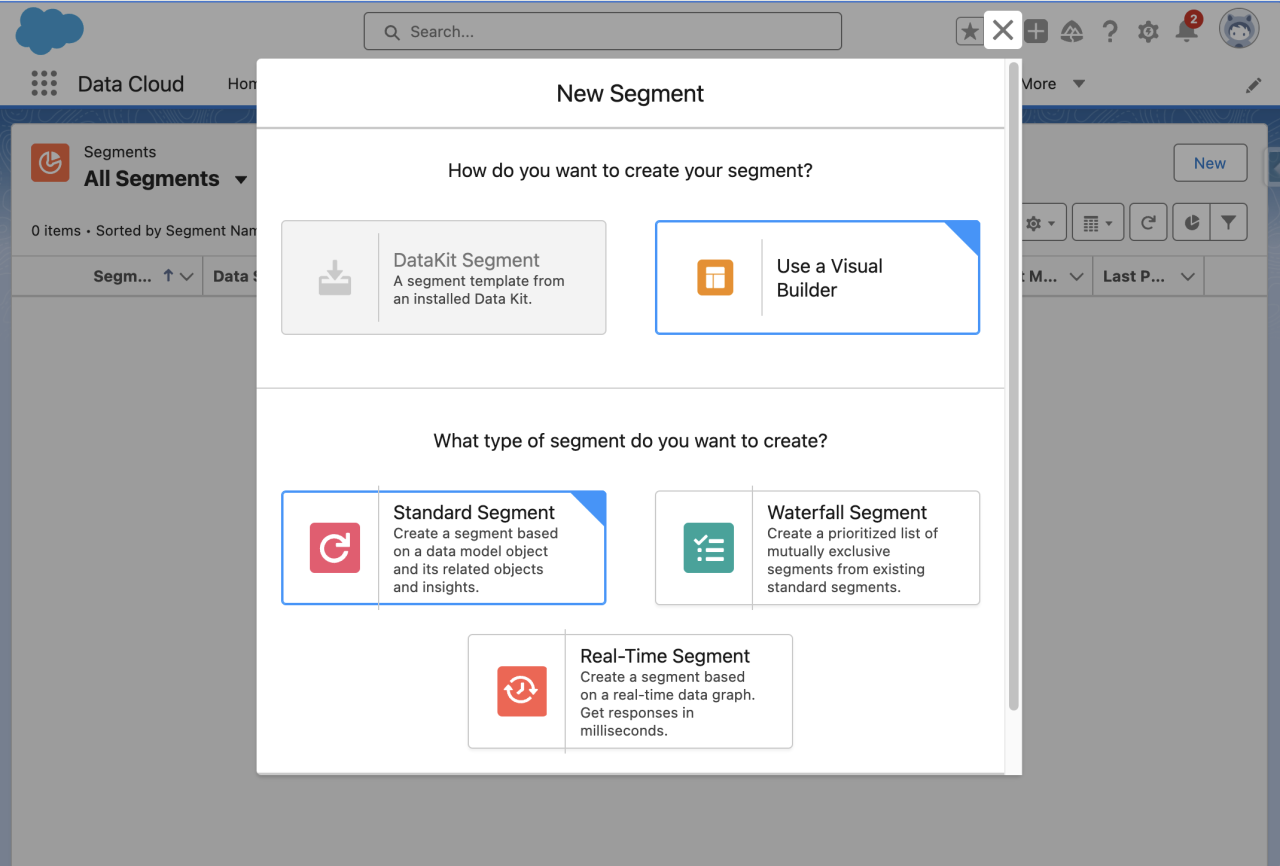Click the Salesforce cloud logo

tap(50, 31)
